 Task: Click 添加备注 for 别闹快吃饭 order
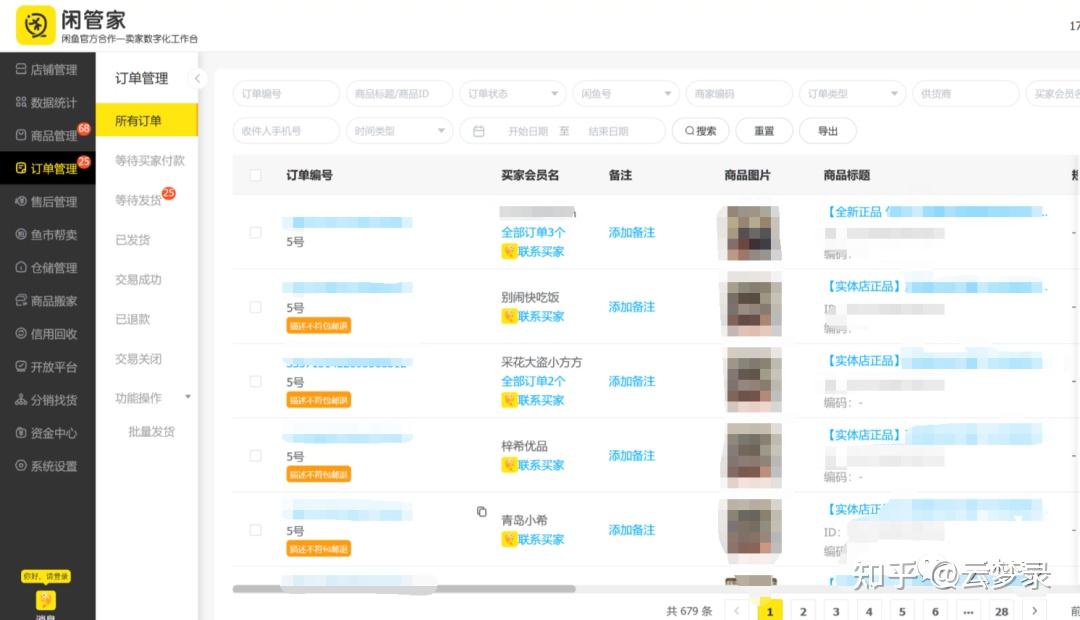[632, 307]
